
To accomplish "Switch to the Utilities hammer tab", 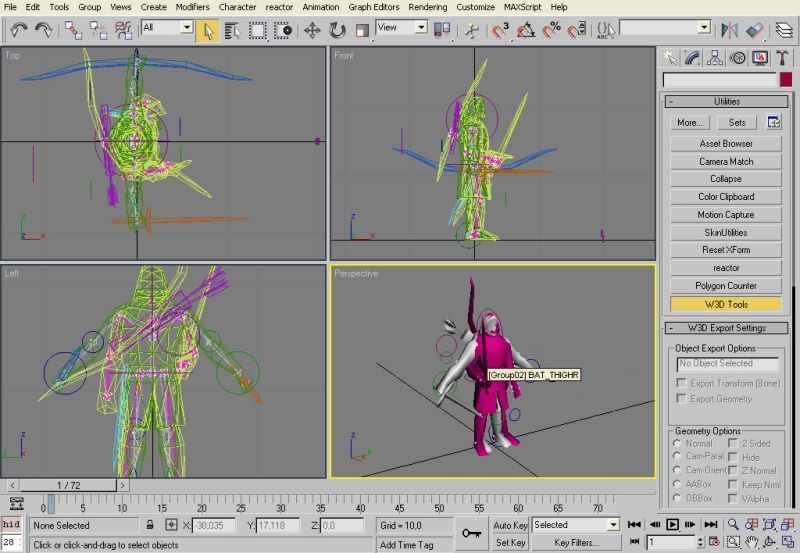I will point(782,58).
